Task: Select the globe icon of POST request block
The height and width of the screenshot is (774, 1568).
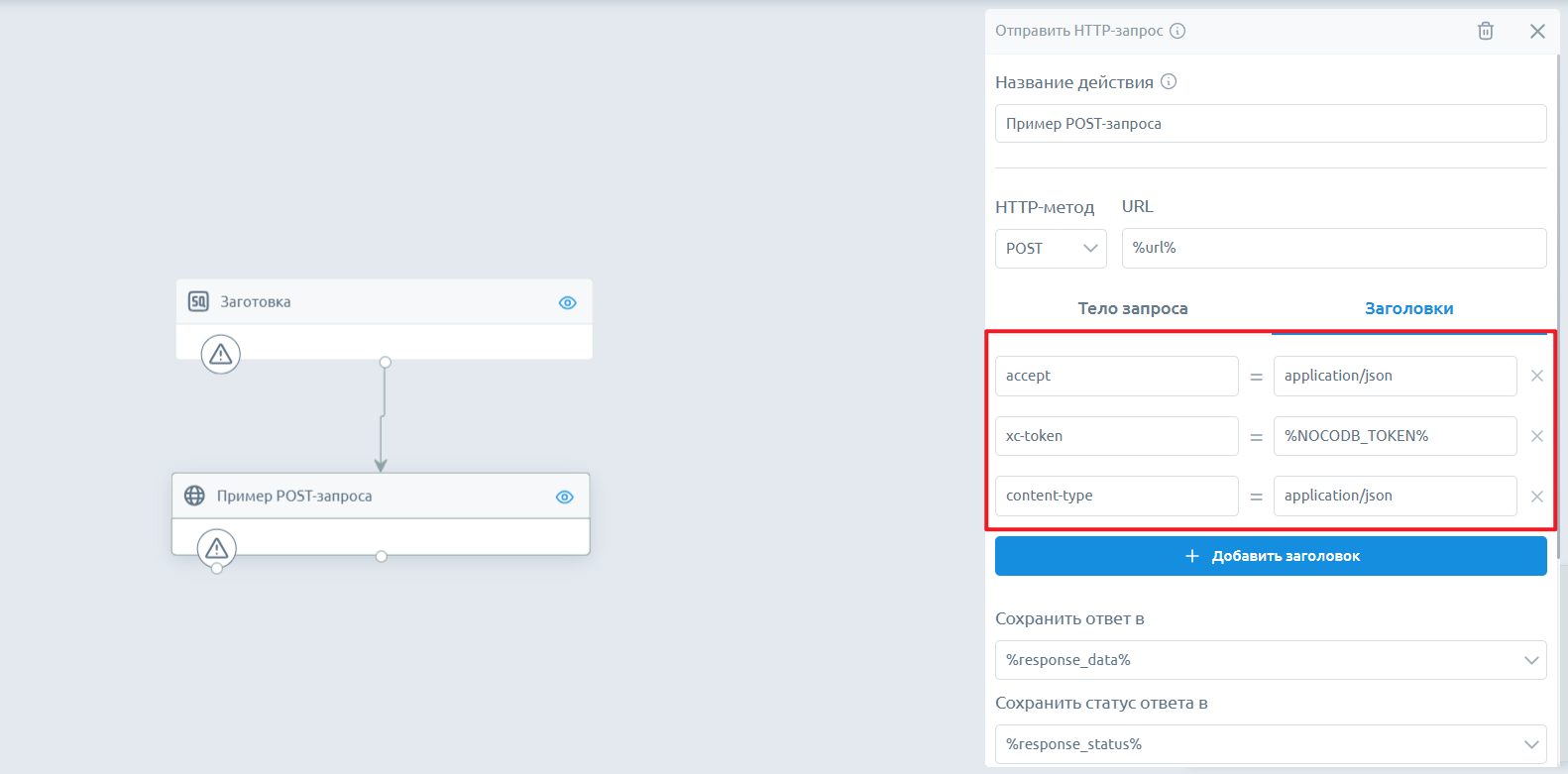Action: coord(195,496)
